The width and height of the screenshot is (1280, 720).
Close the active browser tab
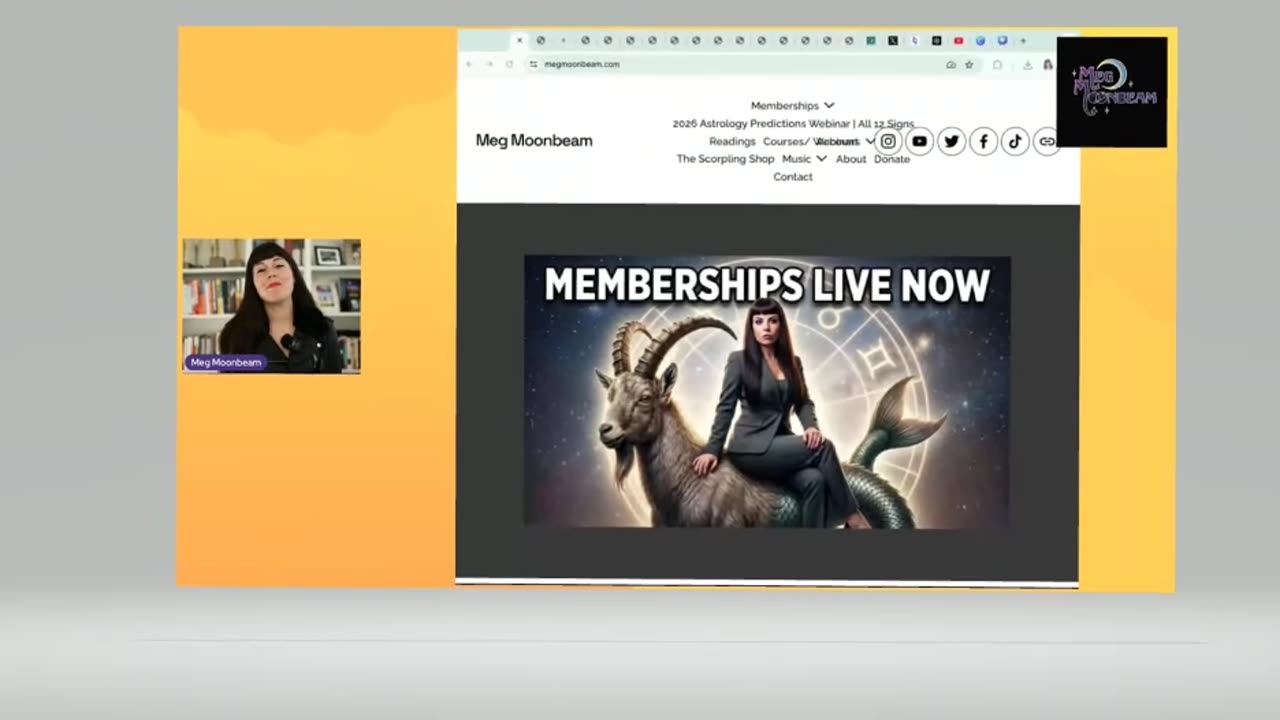[519, 41]
